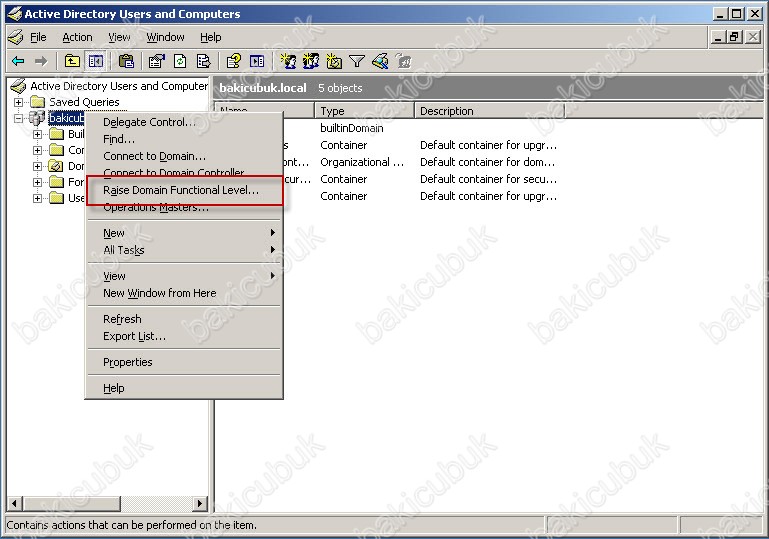The height and width of the screenshot is (539, 769).
Task: Select the Saved Queries tree item label
Action: (84, 102)
